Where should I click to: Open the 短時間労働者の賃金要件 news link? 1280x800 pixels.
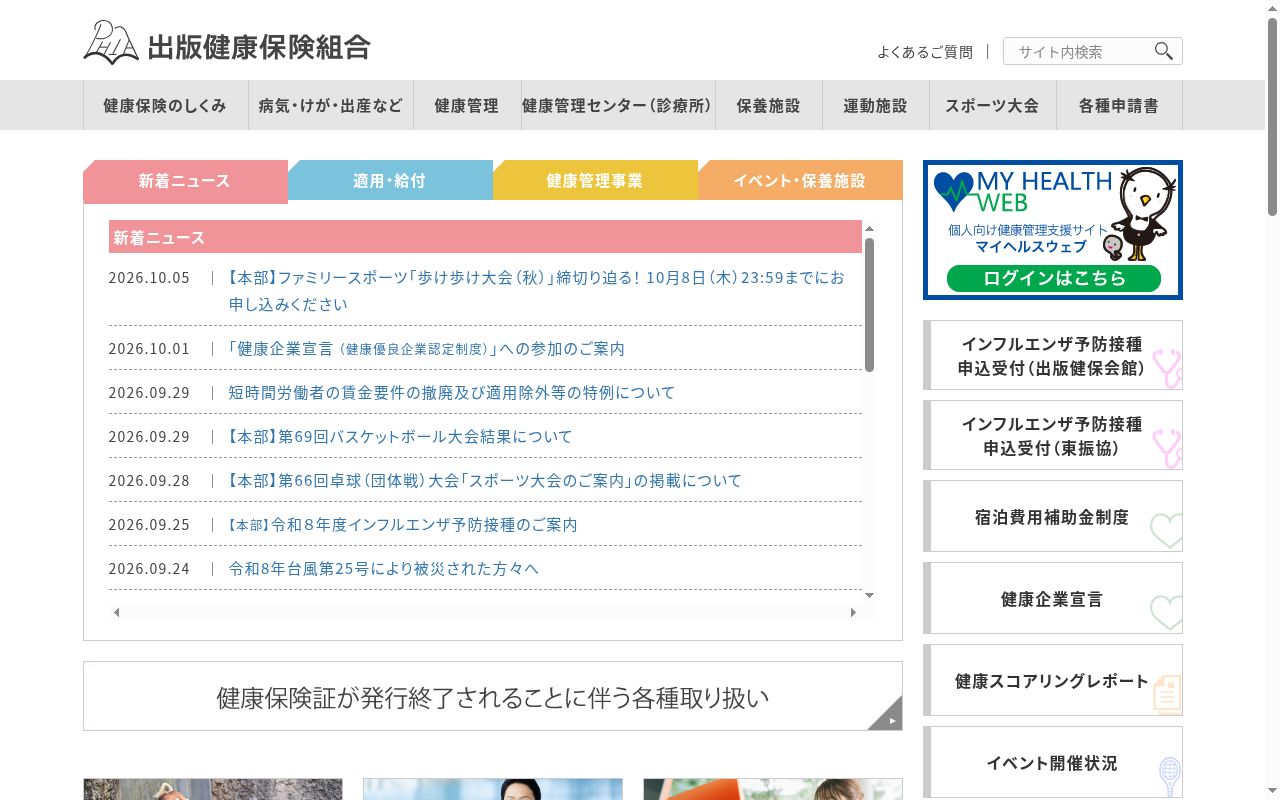click(452, 392)
